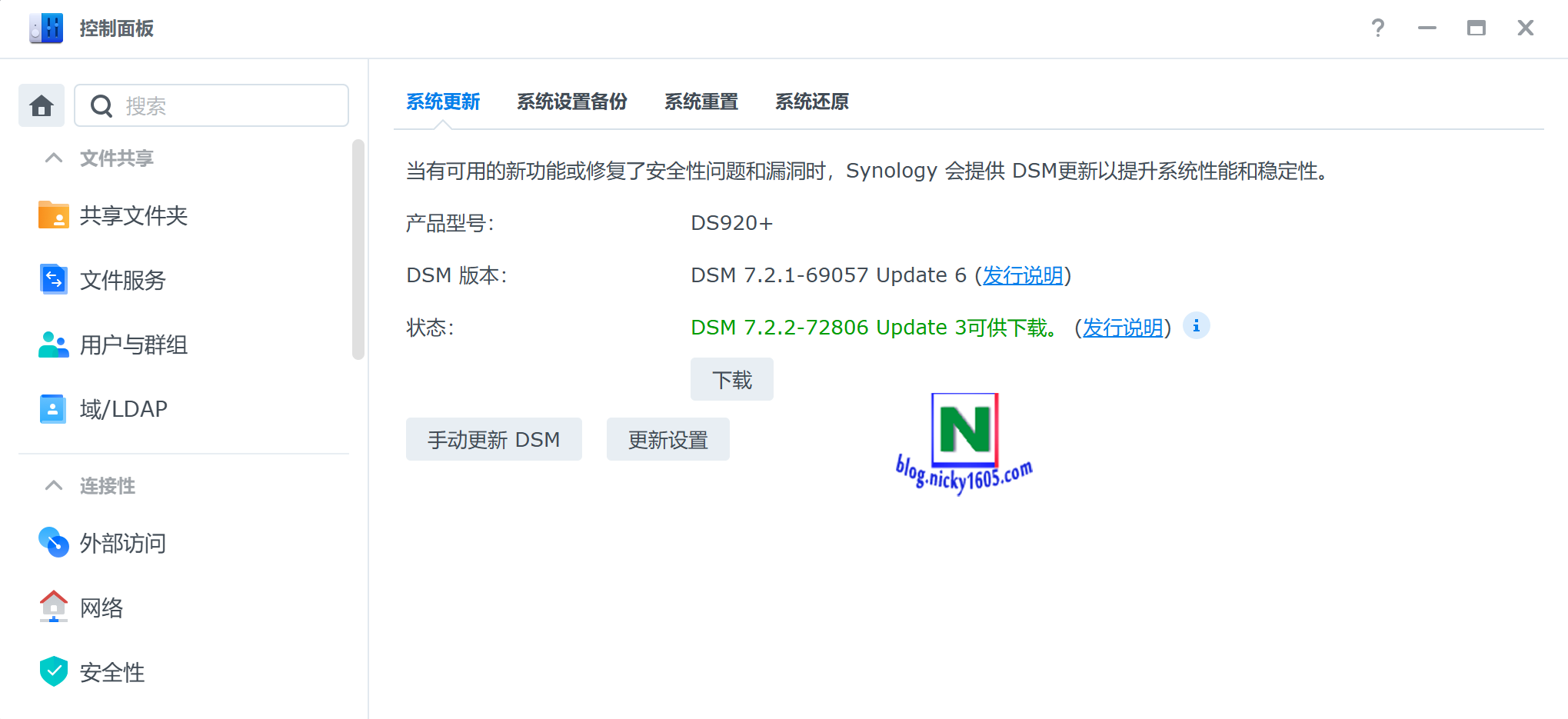The height and width of the screenshot is (719, 1568).
Task: Open release notes link for DSM 7.2.2
Action: coord(1123,328)
